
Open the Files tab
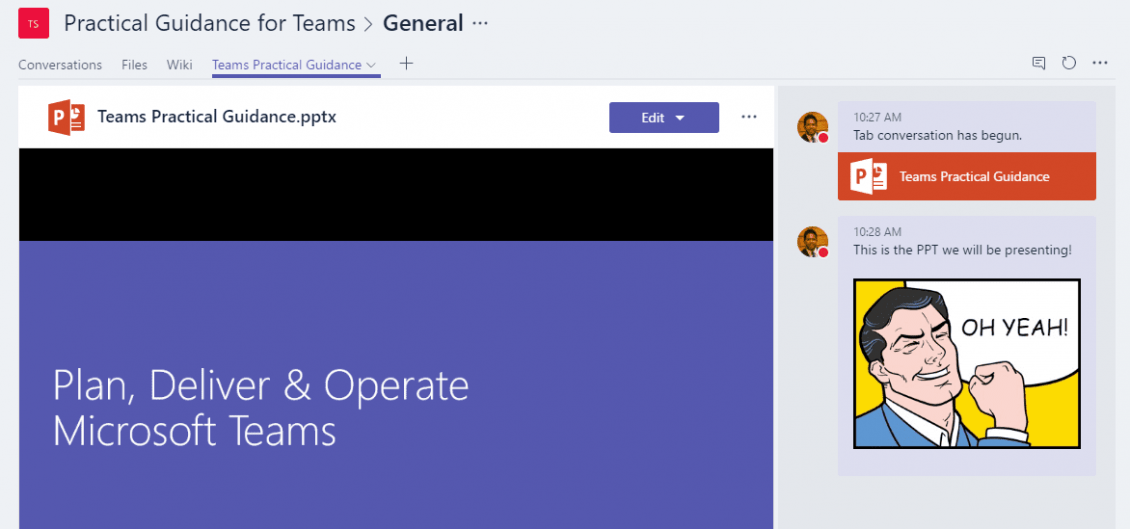click(x=134, y=65)
